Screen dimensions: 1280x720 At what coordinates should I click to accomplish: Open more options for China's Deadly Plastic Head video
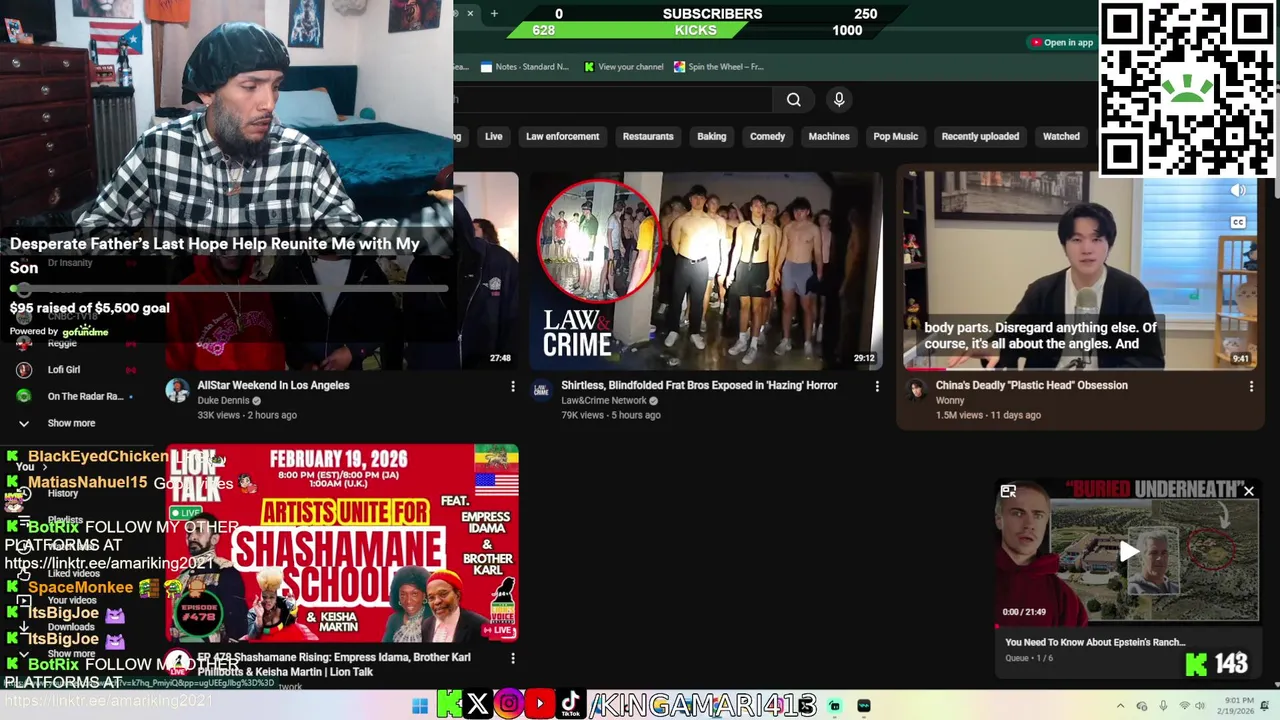tap(1251, 386)
